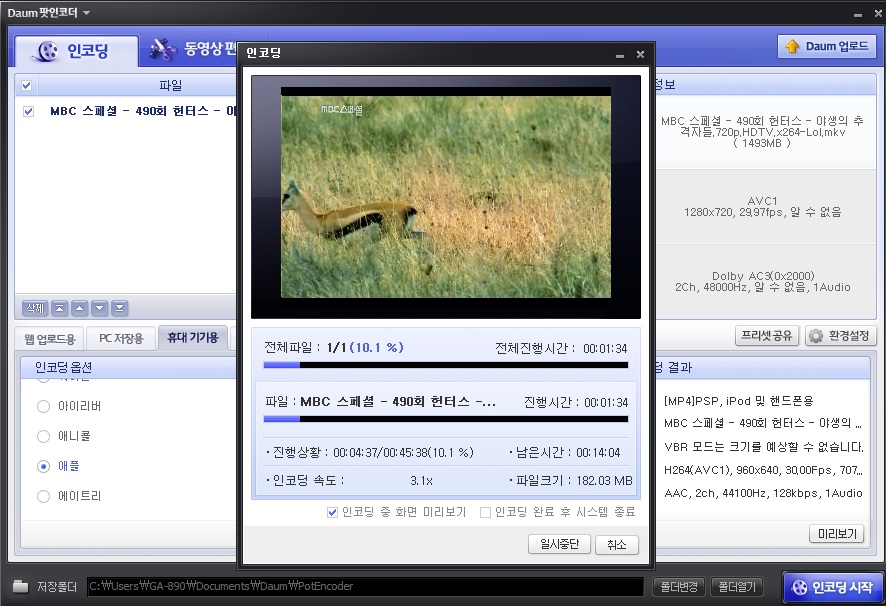Move file up with the up-arrow icon

80,308
